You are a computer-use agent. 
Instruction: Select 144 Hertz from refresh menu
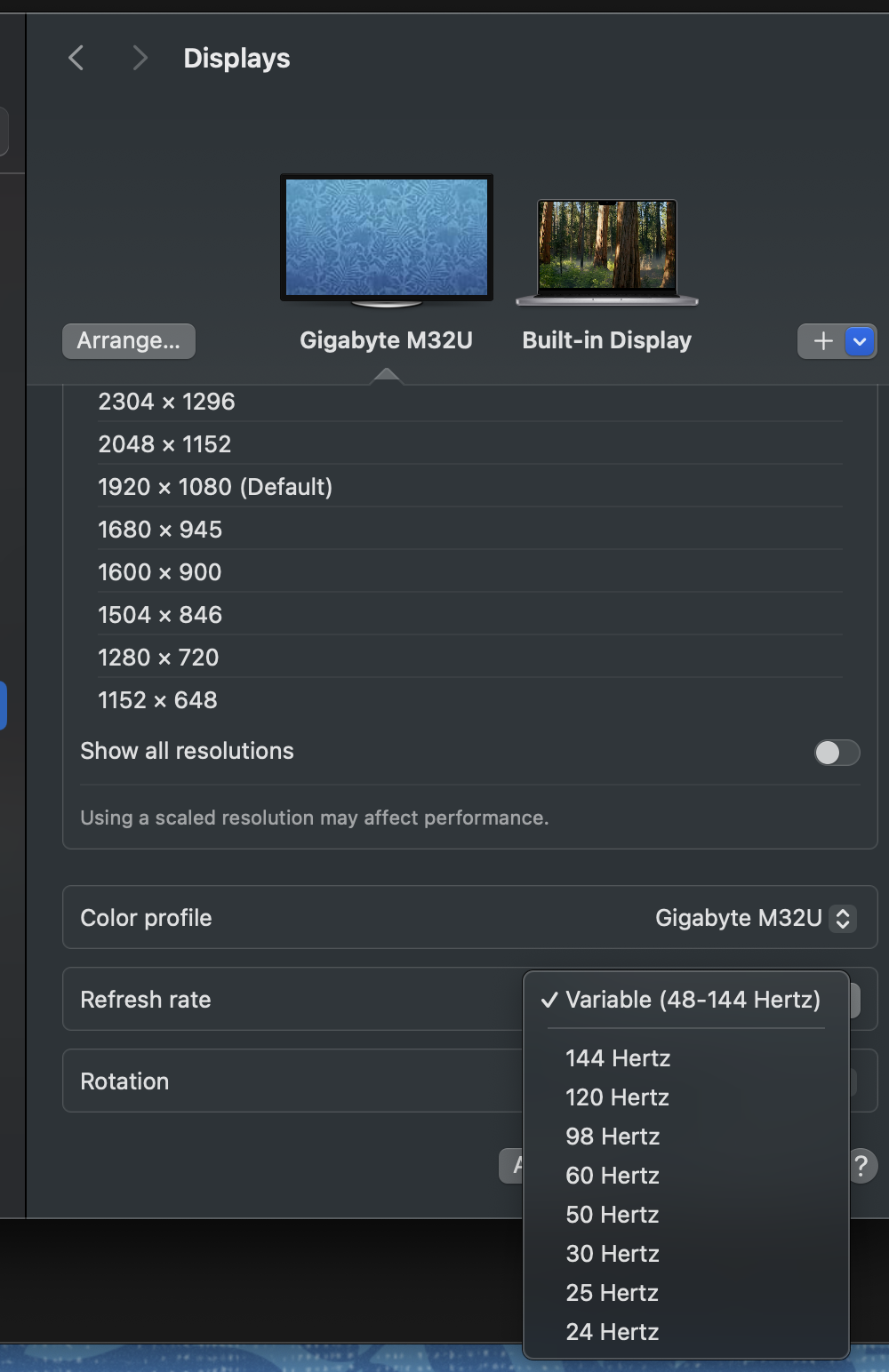pos(618,1058)
